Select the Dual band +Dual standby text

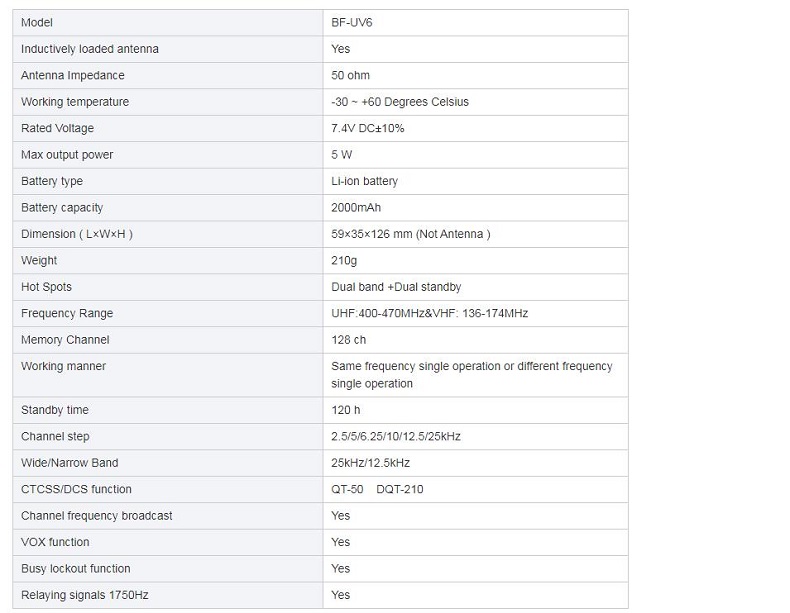coord(396,287)
